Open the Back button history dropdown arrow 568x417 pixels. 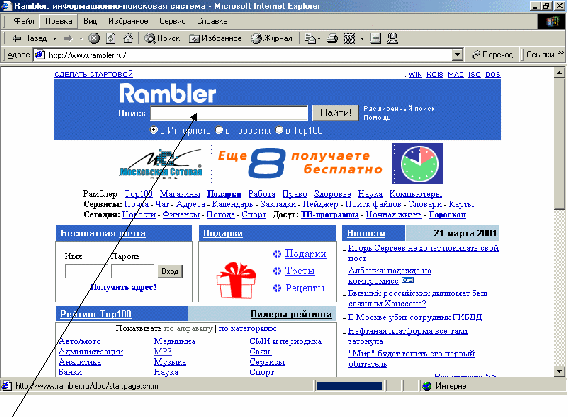[x=55, y=38]
